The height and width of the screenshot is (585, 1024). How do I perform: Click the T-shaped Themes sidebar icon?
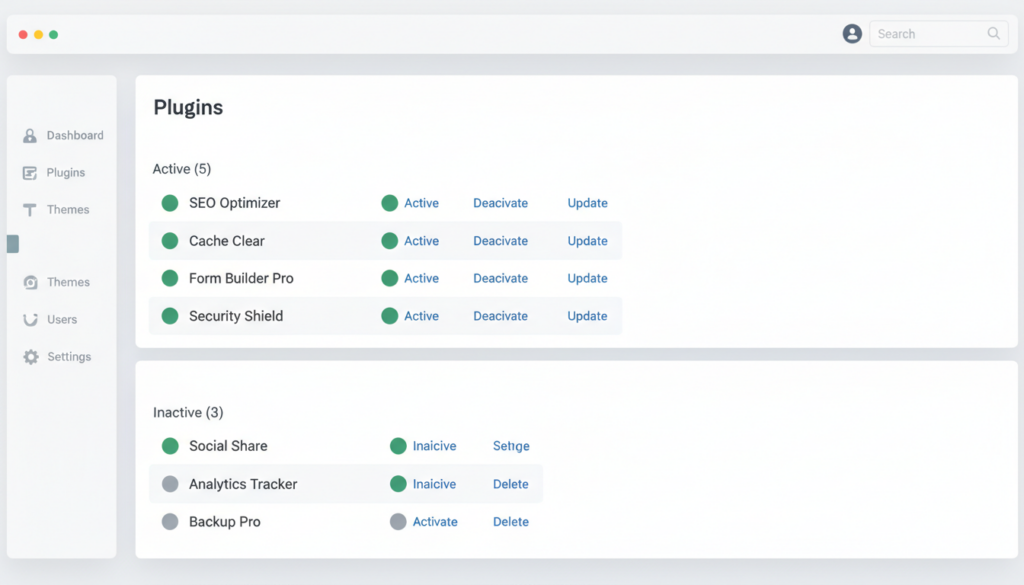[x=29, y=210]
